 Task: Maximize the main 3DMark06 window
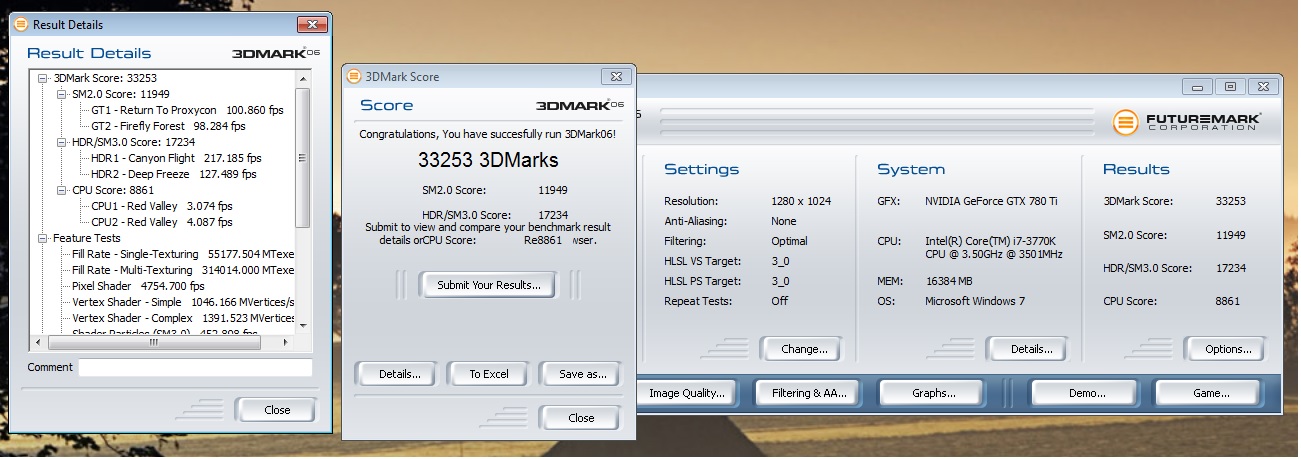(1231, 87)
